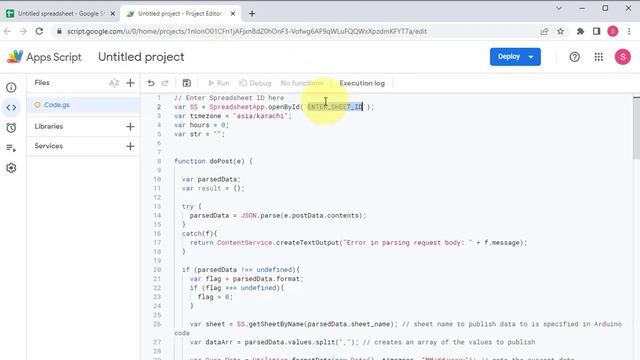Share this page from address bar icon
Screen dimensions: 640x360
[x=544, y=31]
